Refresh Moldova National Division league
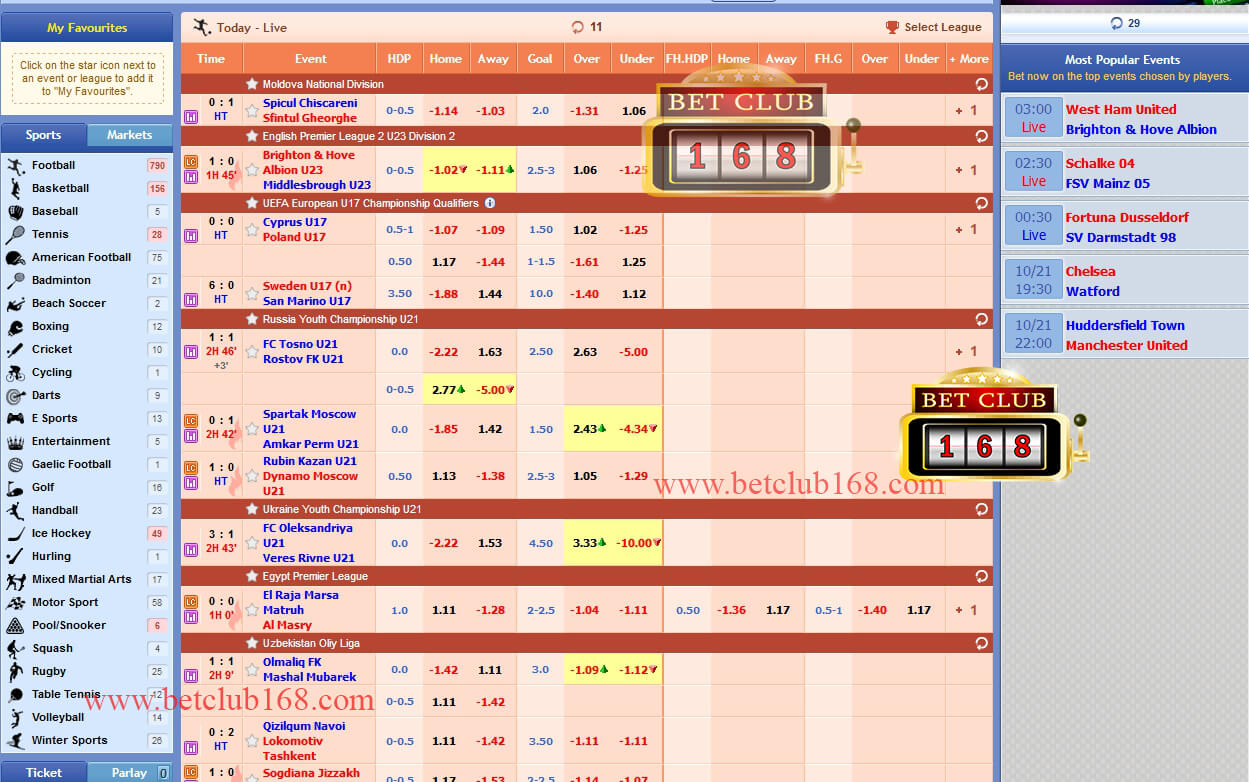 (x=981, y=85)
